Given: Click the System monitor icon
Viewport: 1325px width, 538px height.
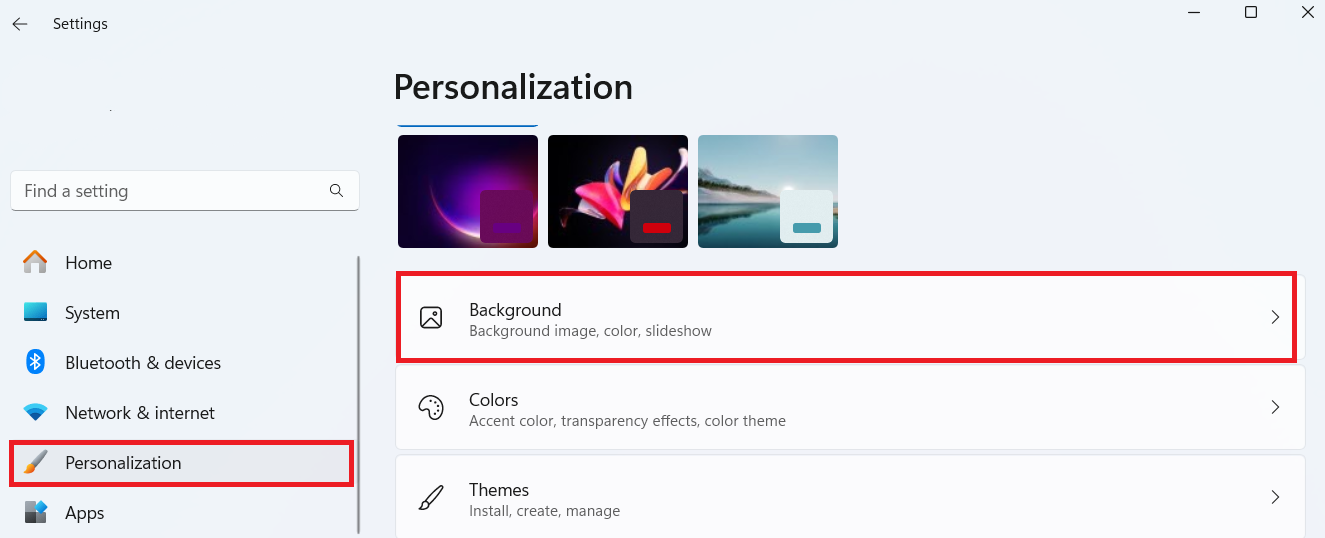Looking at the screenshot, I should (x=35, y=312).
